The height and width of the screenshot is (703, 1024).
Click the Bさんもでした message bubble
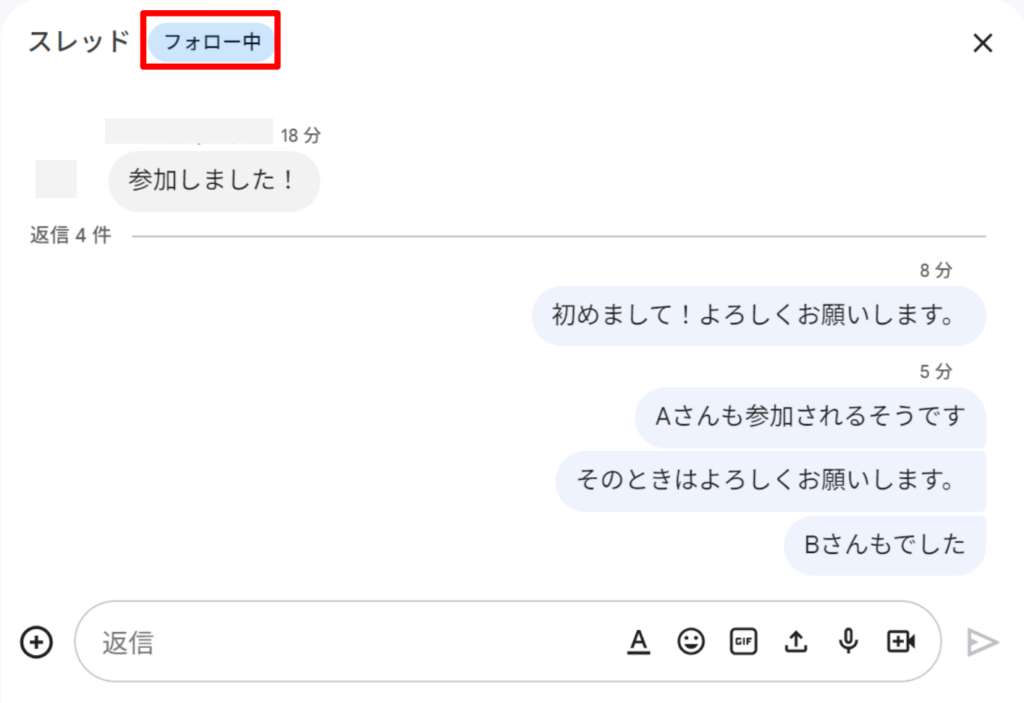pyautogui.click(x=885, y=545)
